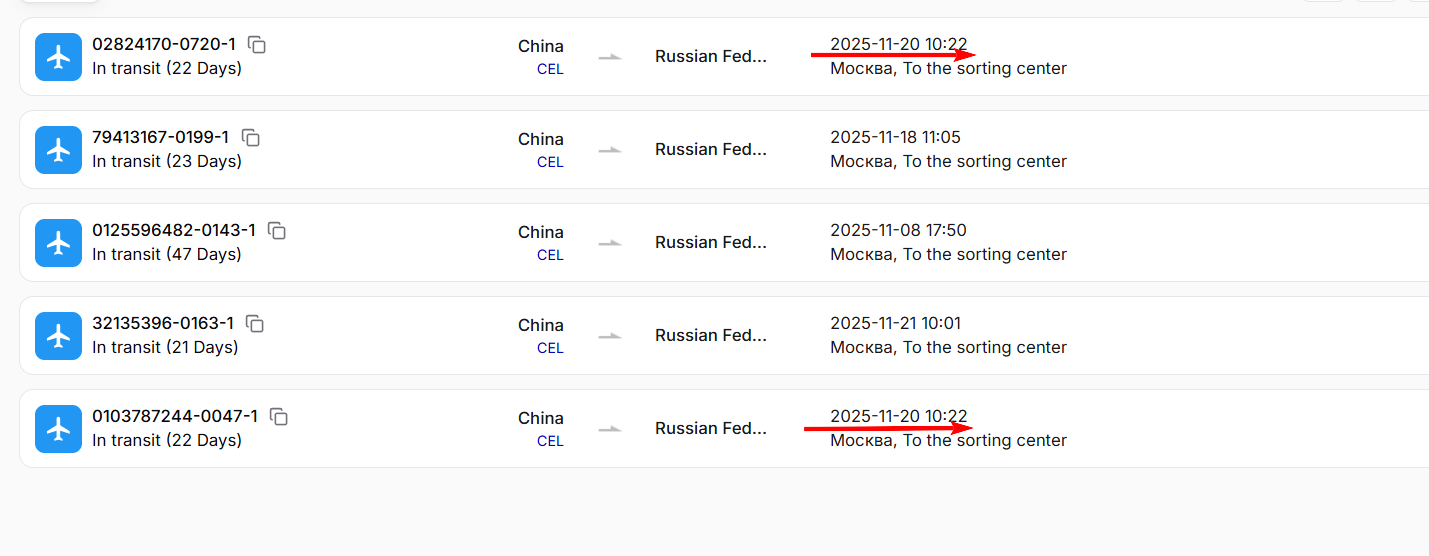The width and height of the screenshot is (1429, 556).
Task: Click airplane icon for parcel 79413167-0199-1
Action: tap(59, 150)
